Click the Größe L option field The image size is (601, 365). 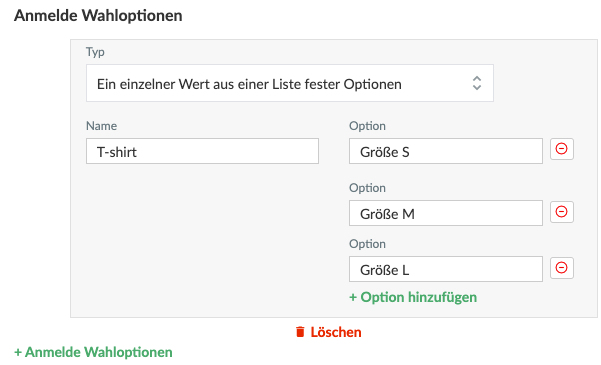(x=446, y=269)
